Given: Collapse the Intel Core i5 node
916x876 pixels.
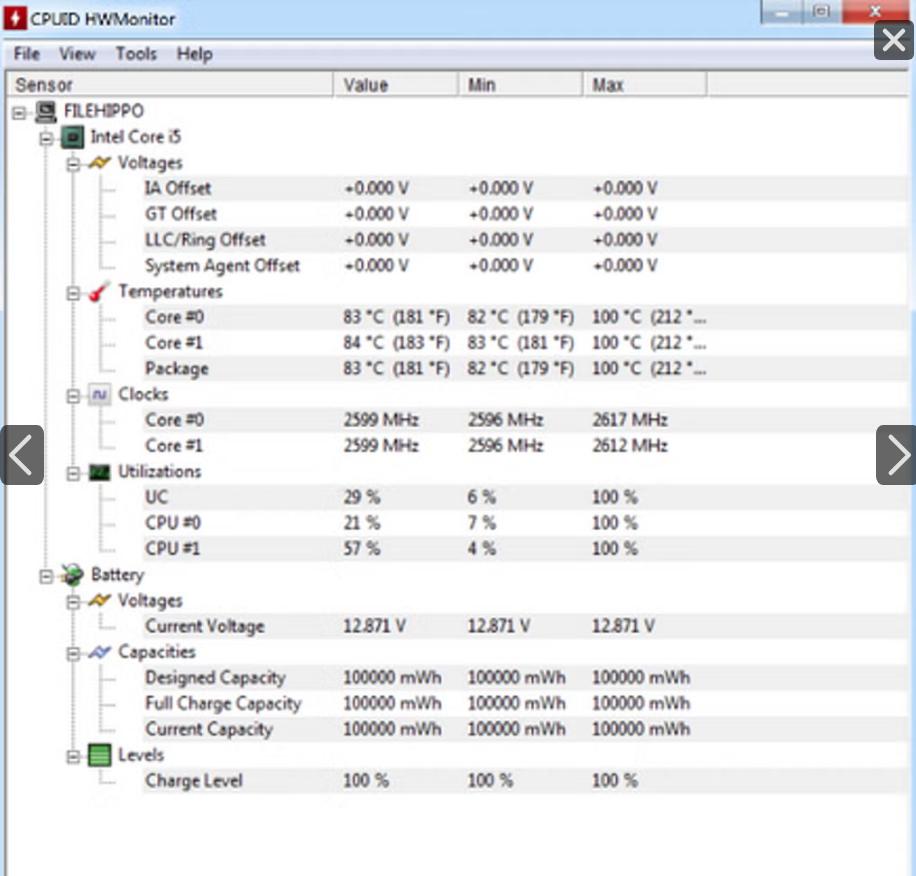Looking at the screenshot, I should [x=46, y=139].
